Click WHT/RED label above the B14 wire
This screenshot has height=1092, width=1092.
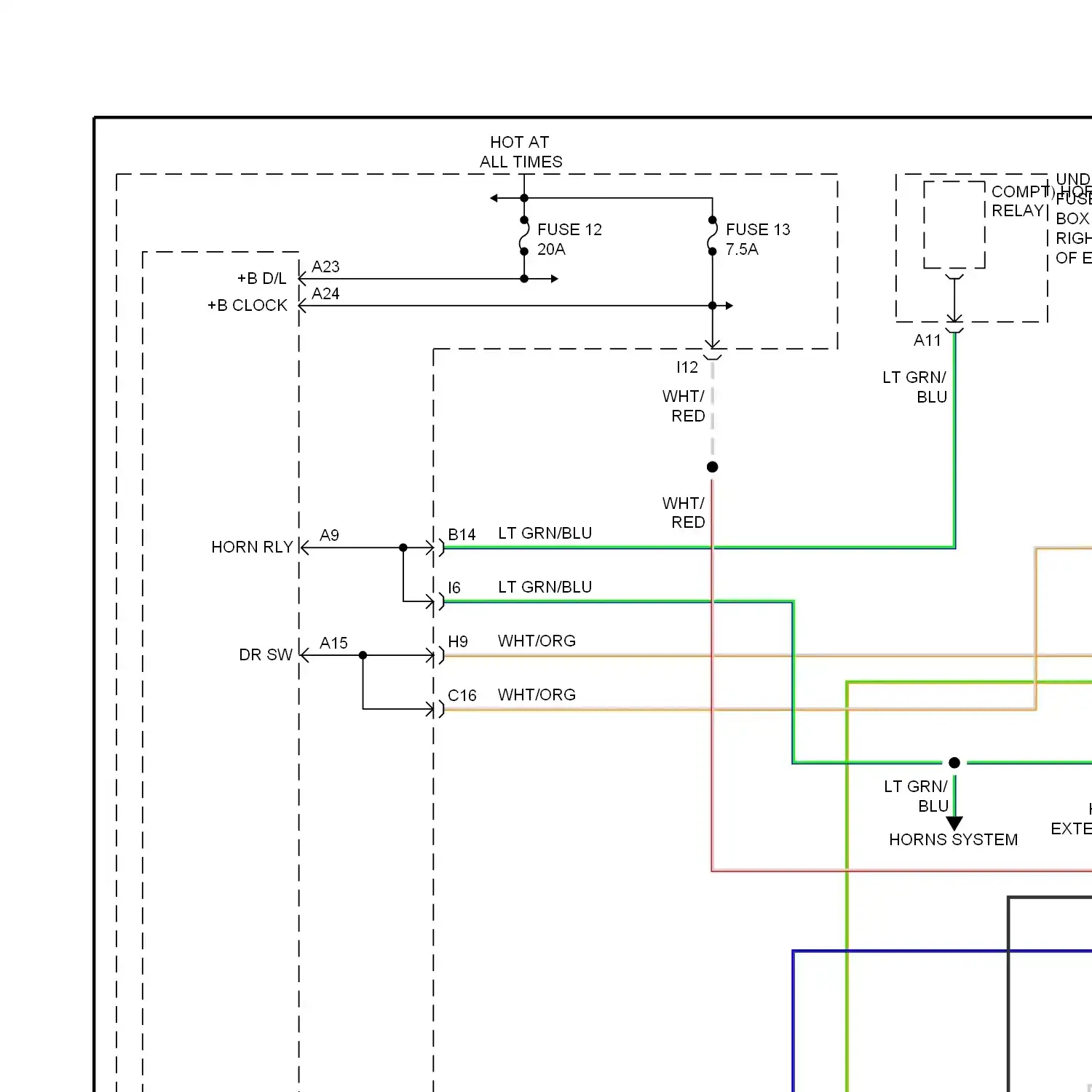click(x=684, y=513)
